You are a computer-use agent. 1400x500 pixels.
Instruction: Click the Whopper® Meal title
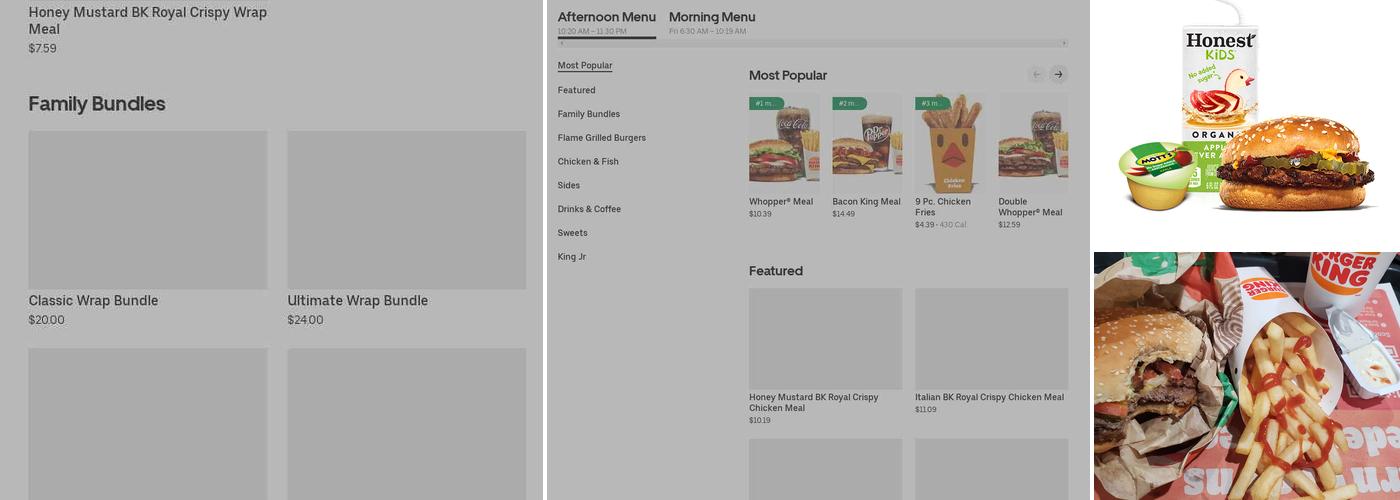coord(781,202)
